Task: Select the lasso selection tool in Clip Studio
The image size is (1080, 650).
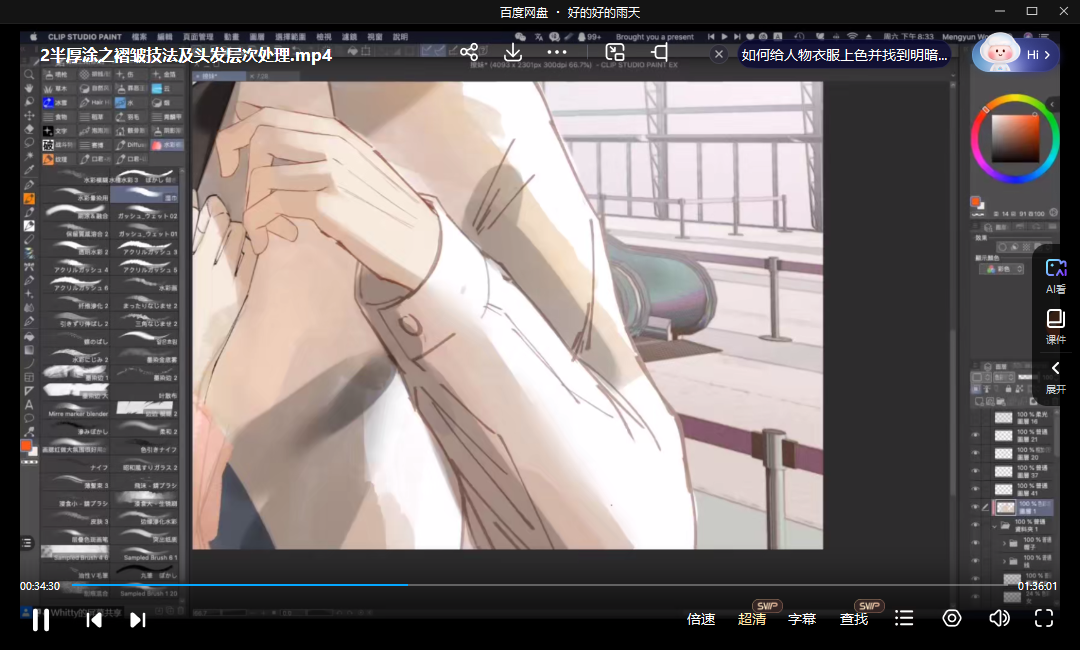Action: pyautogui.click(x=29, y=143)
